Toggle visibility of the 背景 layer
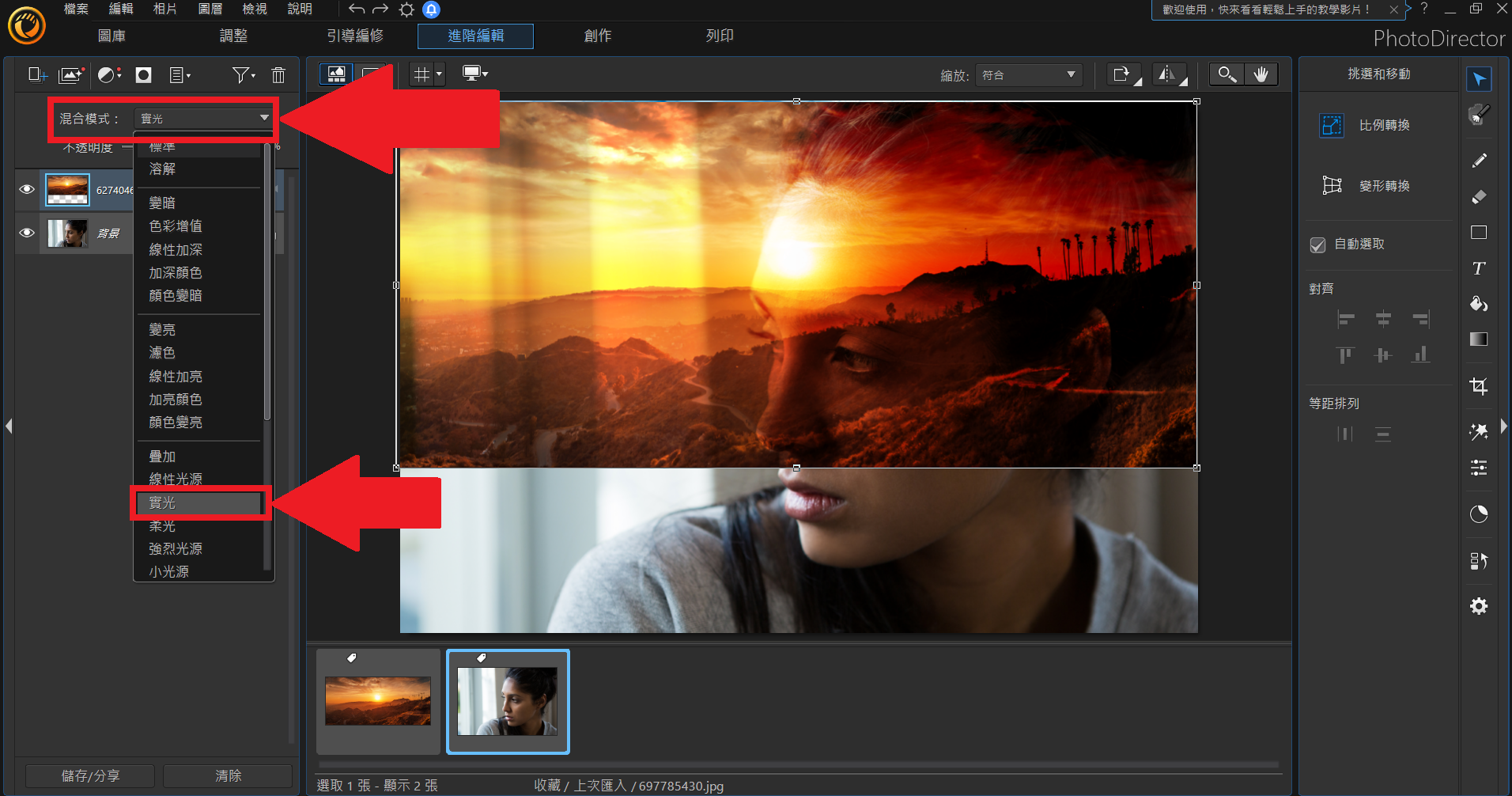The height and width of the screenshot is (796, 1512). [27, 233]
